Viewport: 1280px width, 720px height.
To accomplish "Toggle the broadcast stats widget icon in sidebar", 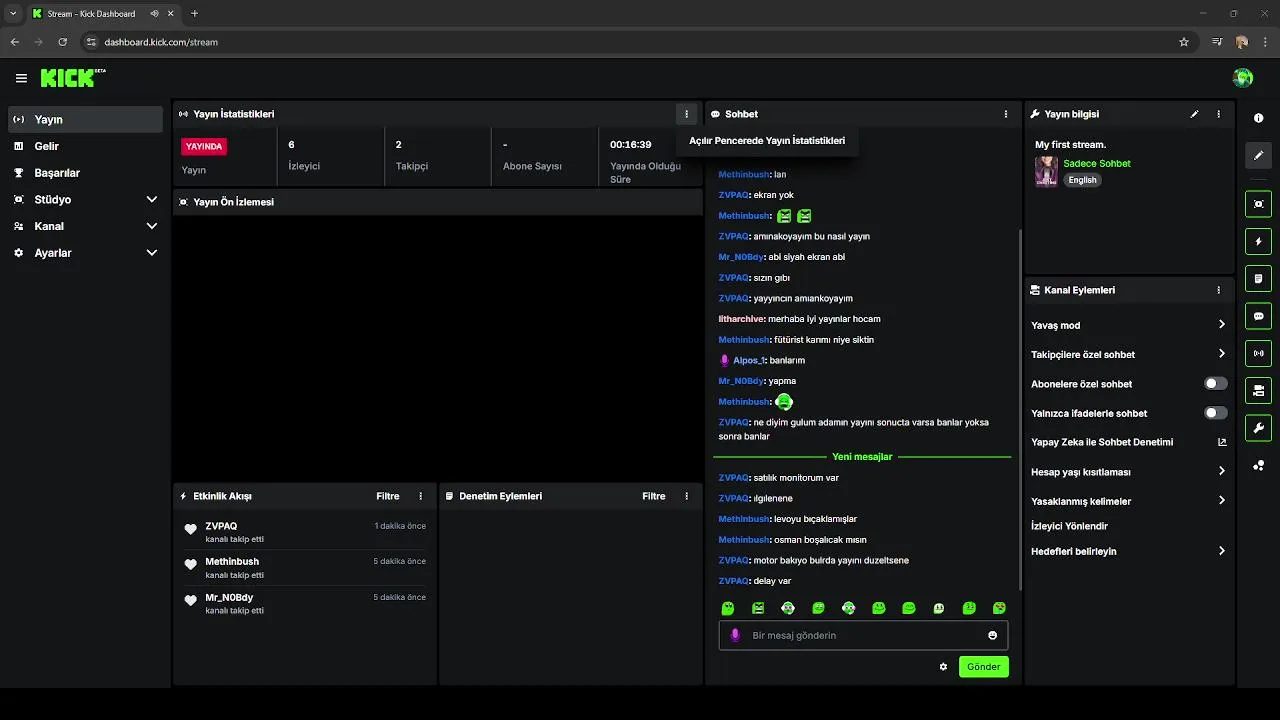I will pos(1258,353).
